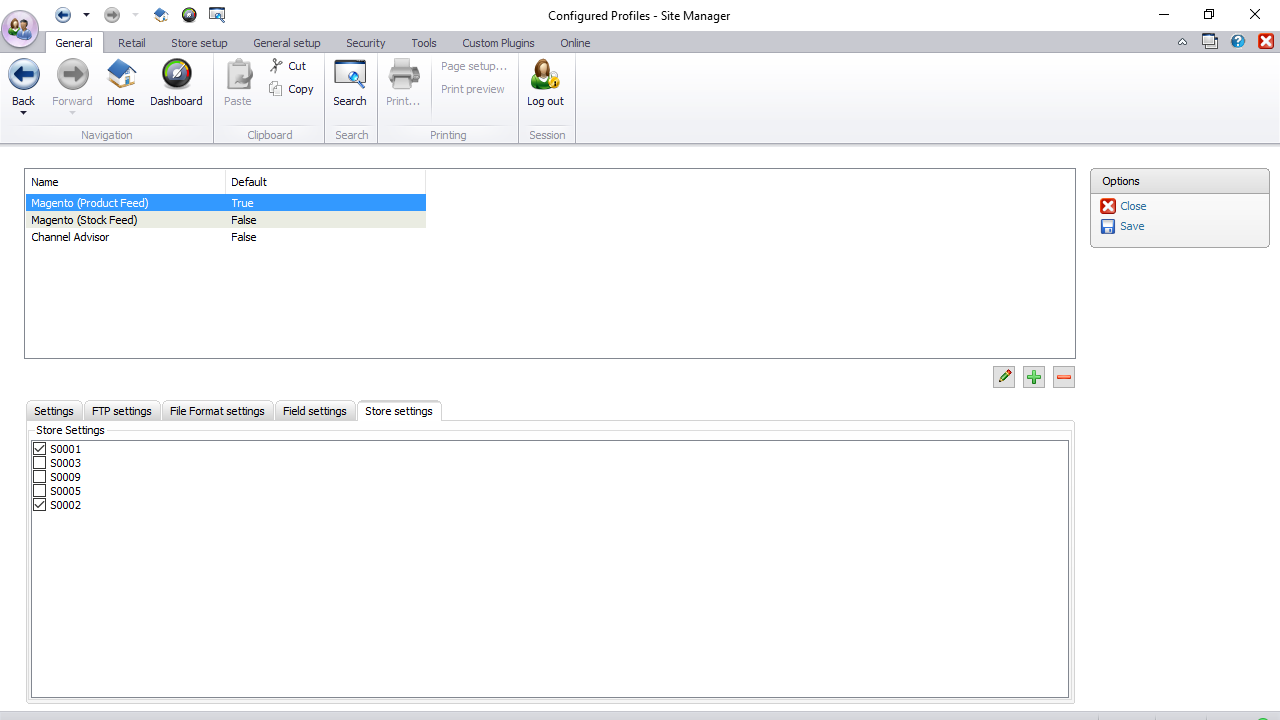1280x720 pixels.
Task: Expand the Back button dropdown arrow
Action: (x=23, y=113)
